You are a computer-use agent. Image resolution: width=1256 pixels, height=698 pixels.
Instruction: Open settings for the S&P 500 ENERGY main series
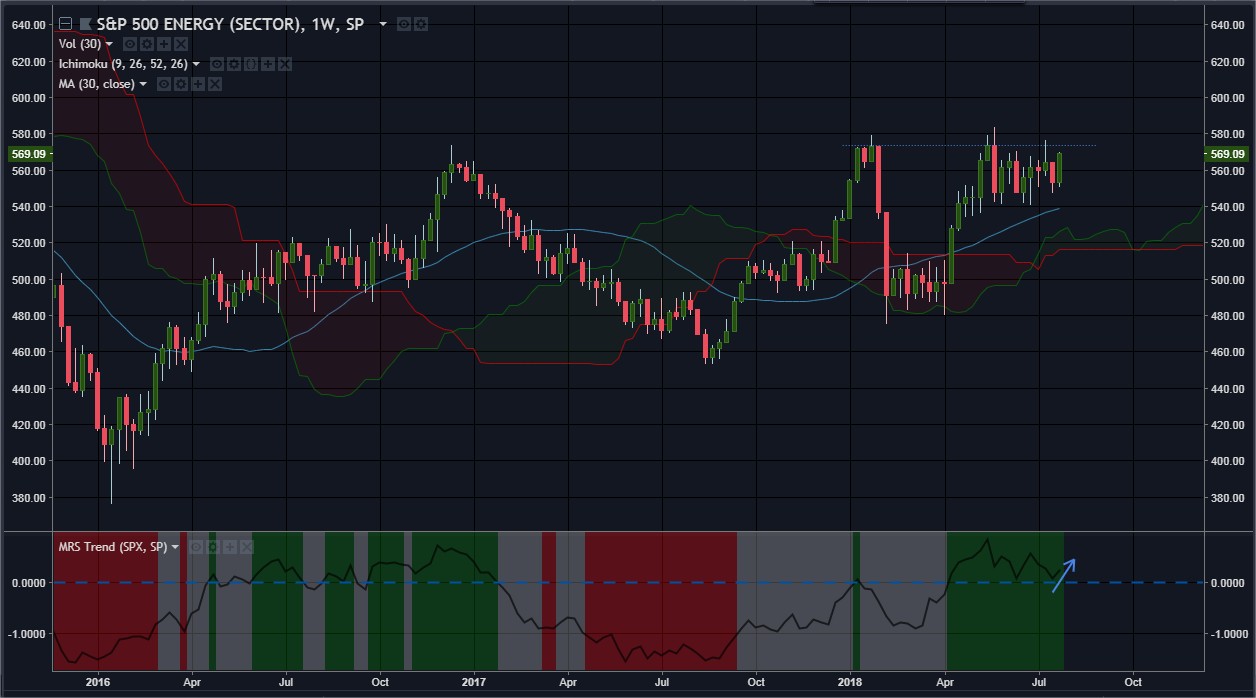(x=421, y=24)
